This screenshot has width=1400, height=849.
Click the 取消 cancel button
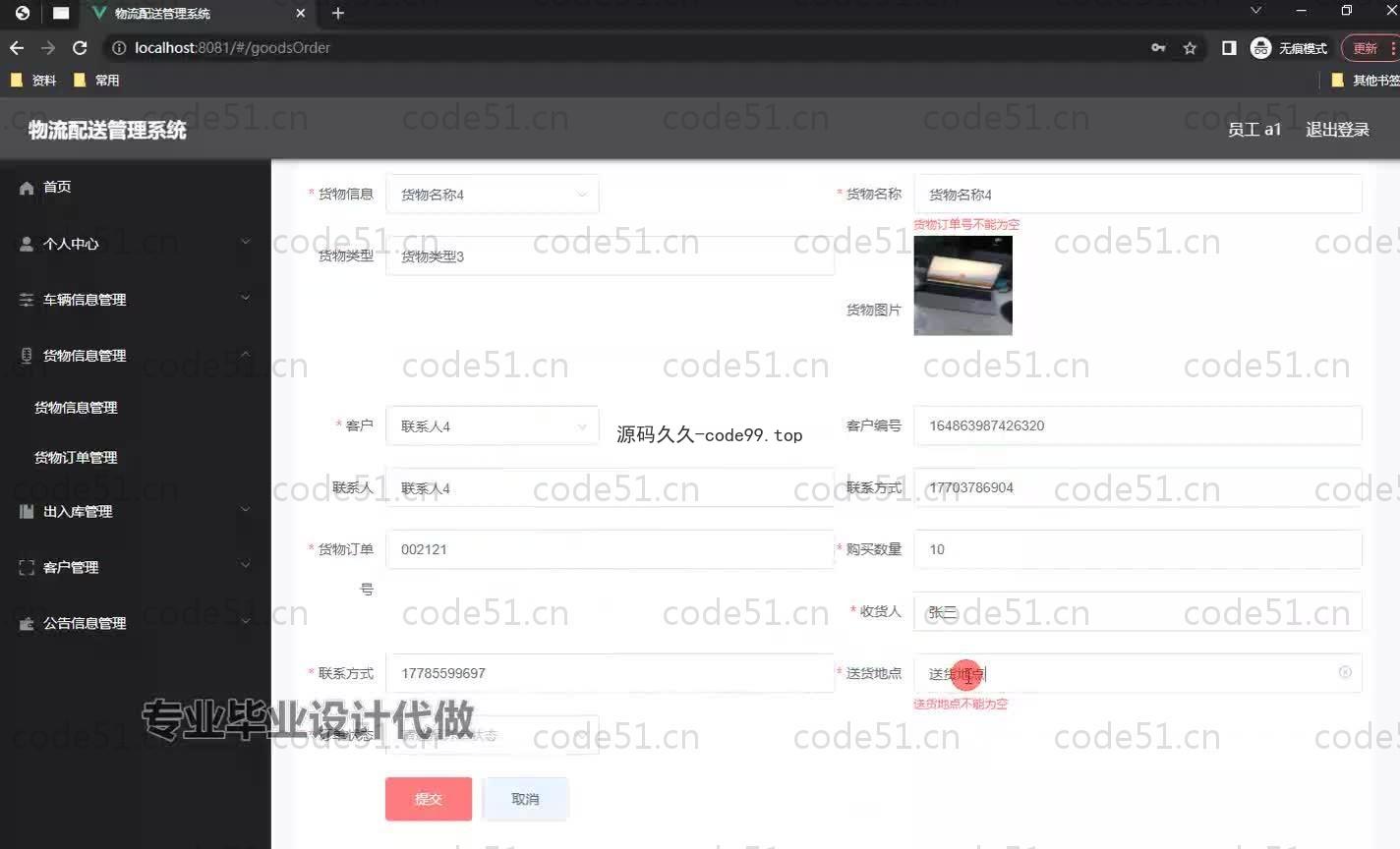(525, 799)
